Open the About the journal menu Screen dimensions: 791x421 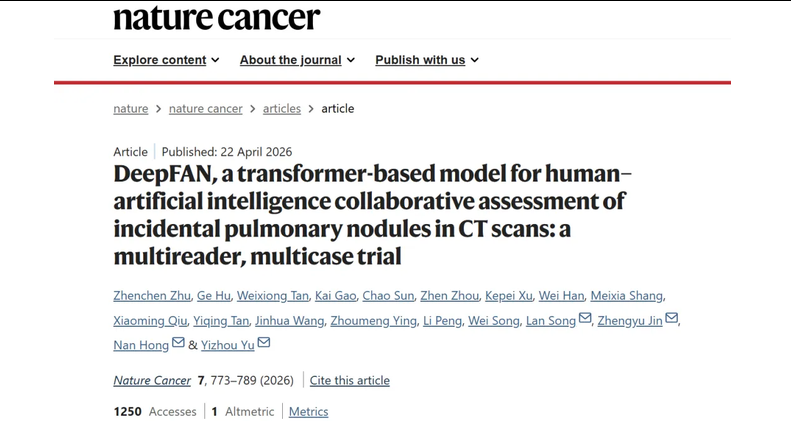tap(297, 60)
